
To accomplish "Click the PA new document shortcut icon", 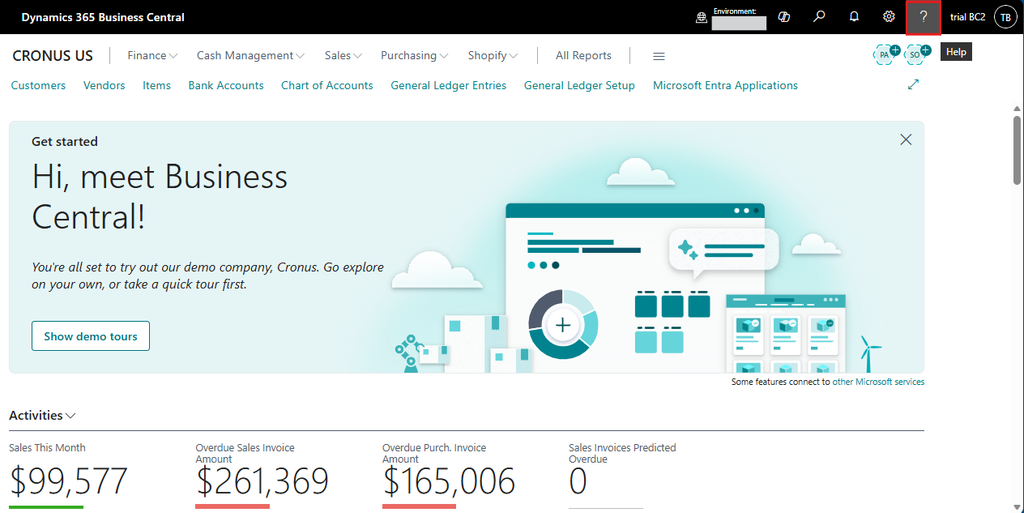I will [886, 54].
